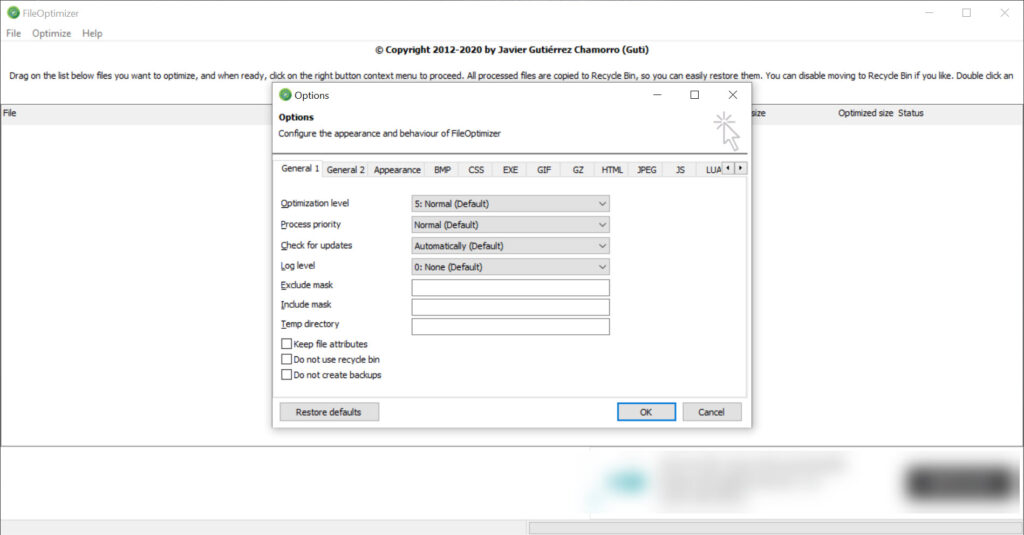The height and width of the screenshot is (535, 1024).
Task: Click the Options dialog green icon
Action: click(285, 95)
